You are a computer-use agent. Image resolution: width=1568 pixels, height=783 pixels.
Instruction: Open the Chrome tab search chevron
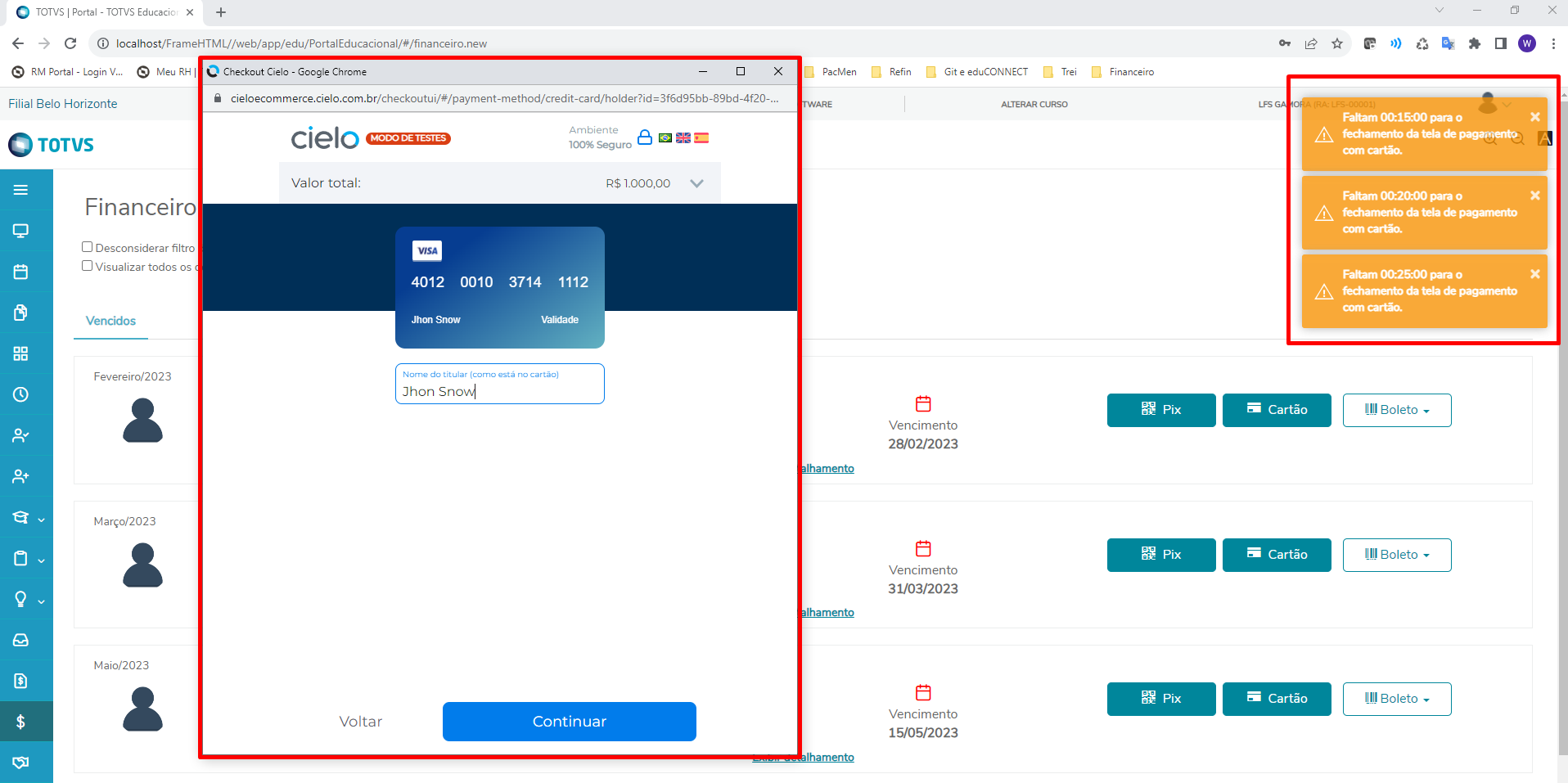pos(1439,11)
